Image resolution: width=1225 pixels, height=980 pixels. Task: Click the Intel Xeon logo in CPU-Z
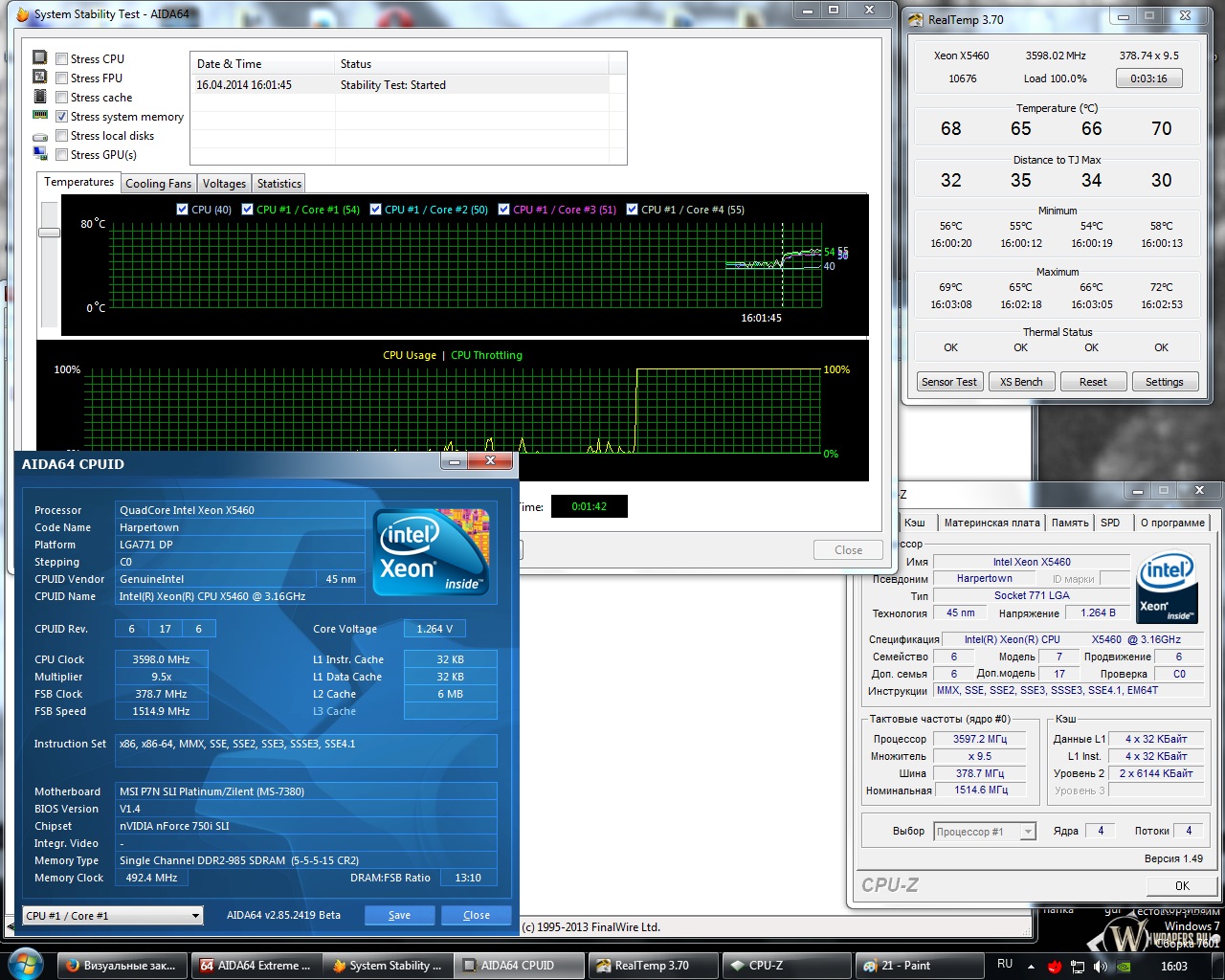coord(1167,589)
